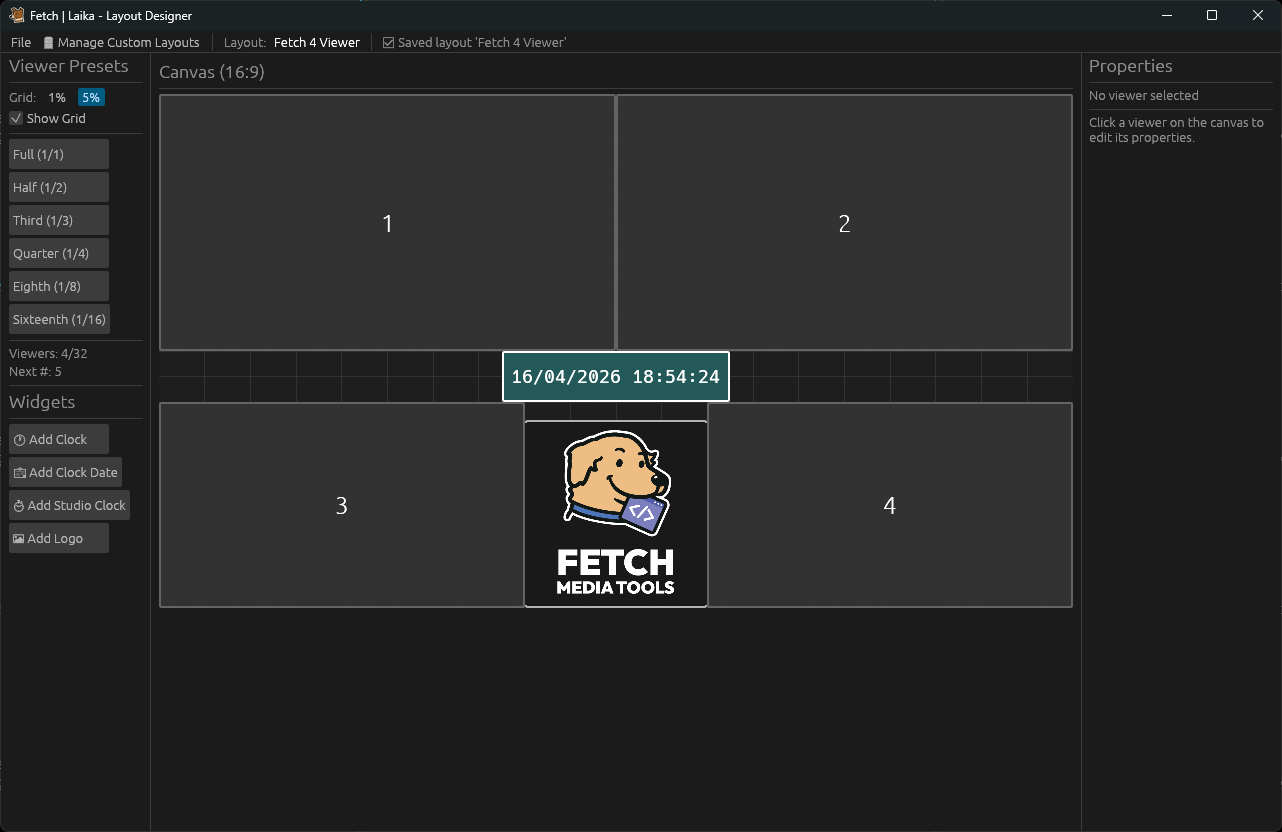Click the calendar icon on Add Clock Date
Viewport: 1282px width, 832px height.
point(18,472)
